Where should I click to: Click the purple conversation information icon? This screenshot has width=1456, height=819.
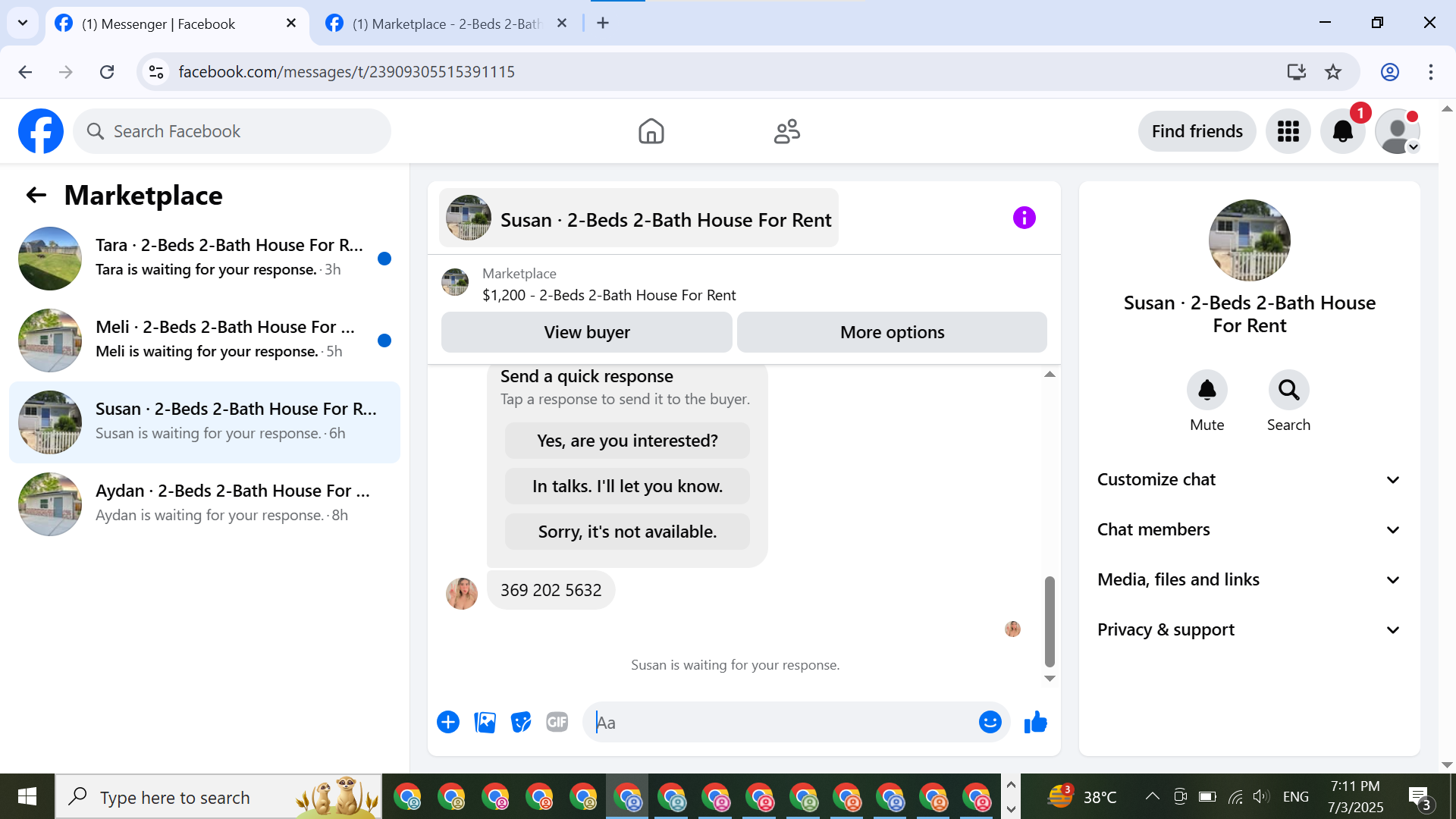[x=1024, y=218]
